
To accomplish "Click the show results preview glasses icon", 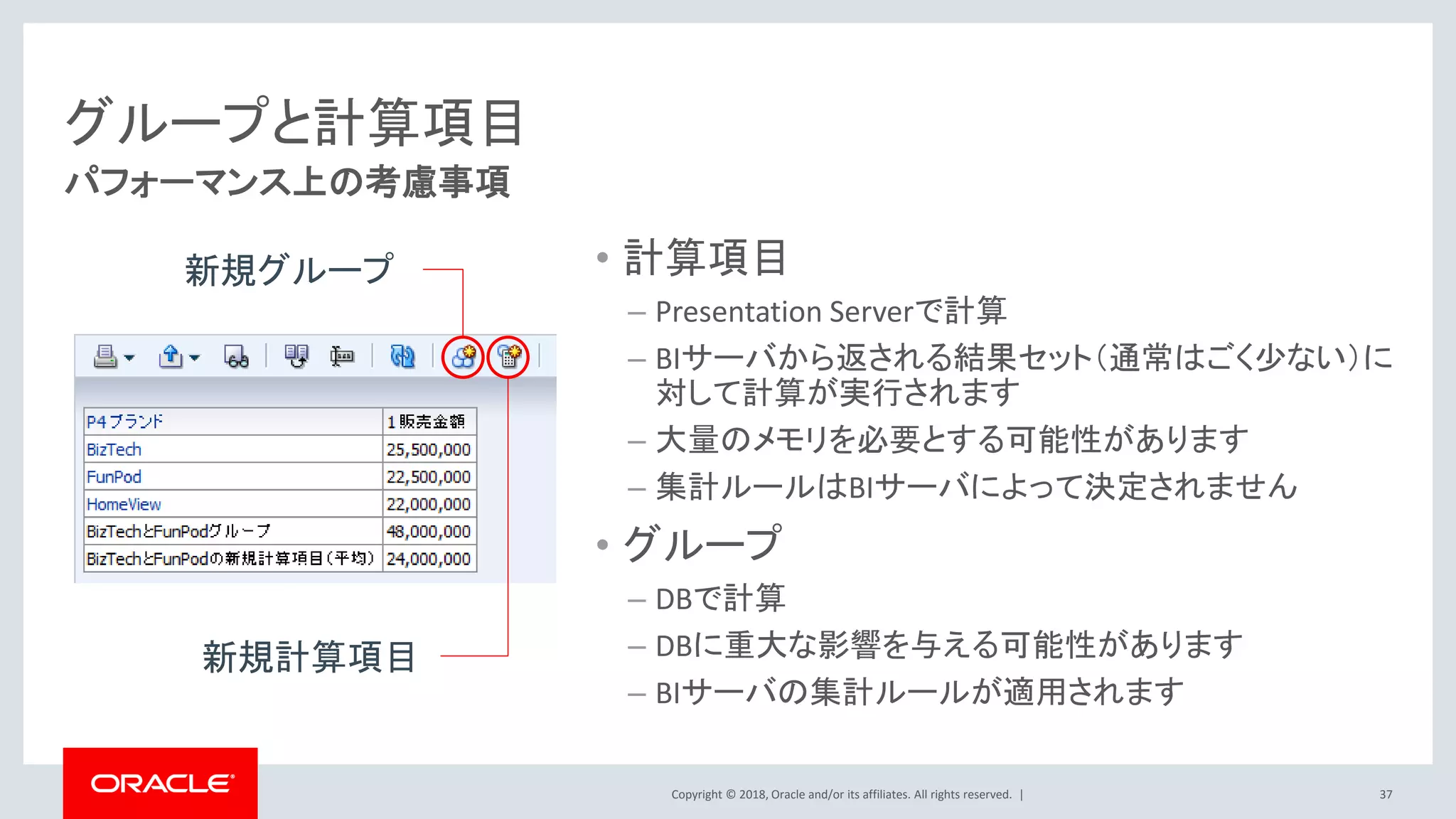I will tap(236, 356).
